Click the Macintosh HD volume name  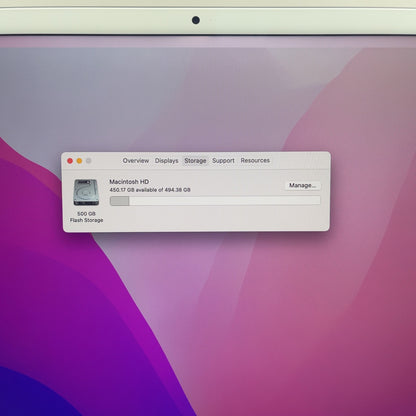coord(129,182)
